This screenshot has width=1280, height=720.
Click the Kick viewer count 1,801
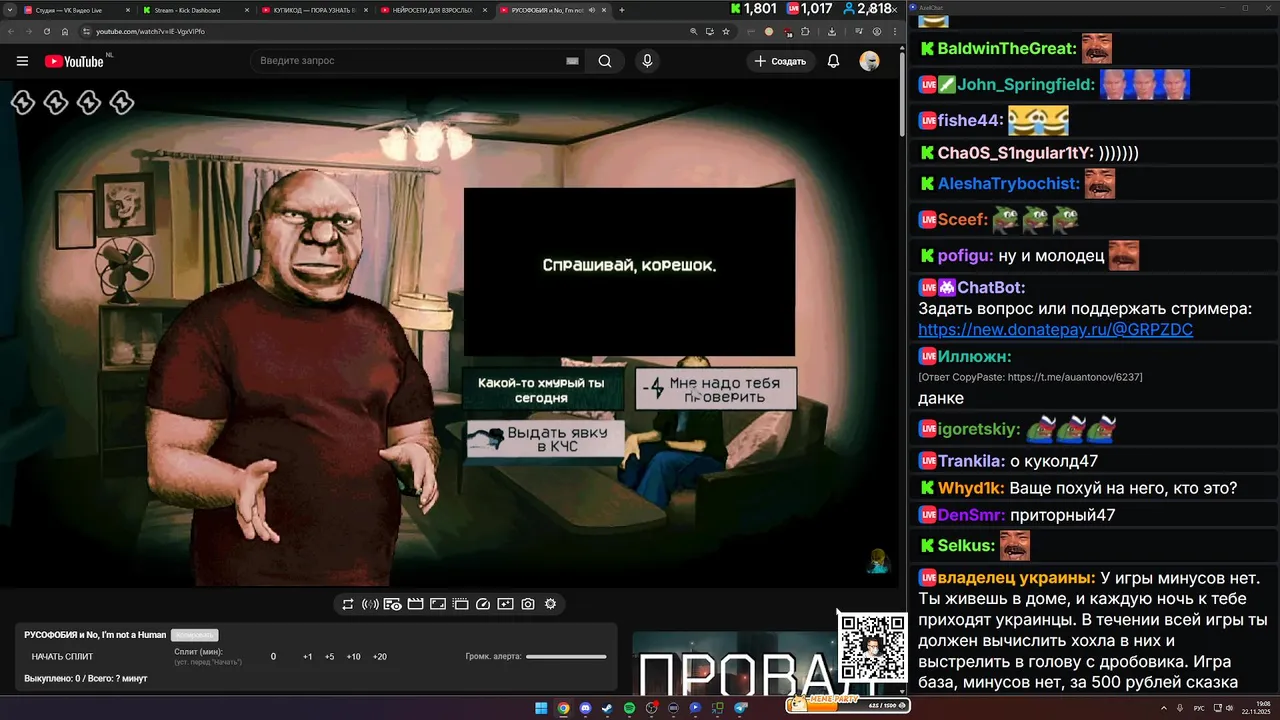pyautogui.click(x=753, y=9)
